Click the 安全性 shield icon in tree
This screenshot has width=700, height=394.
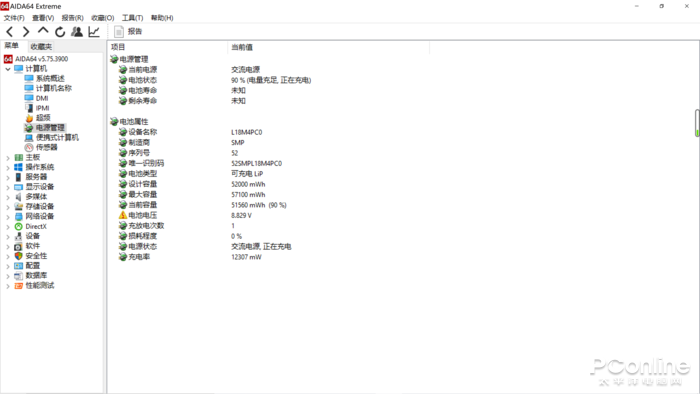18,256
